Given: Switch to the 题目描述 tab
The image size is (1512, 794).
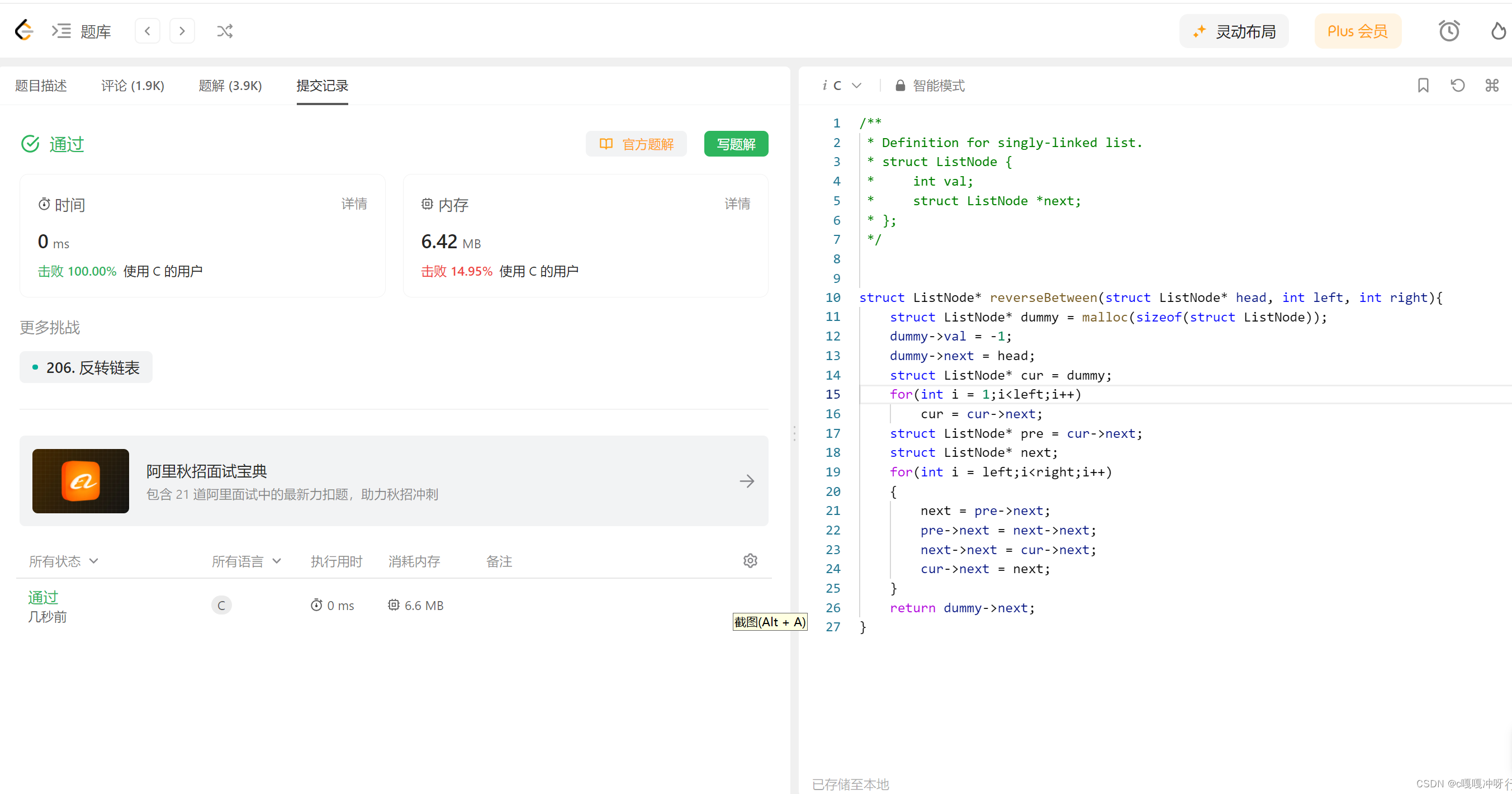Looking at the screenshot, I should [x=40, y=86].
